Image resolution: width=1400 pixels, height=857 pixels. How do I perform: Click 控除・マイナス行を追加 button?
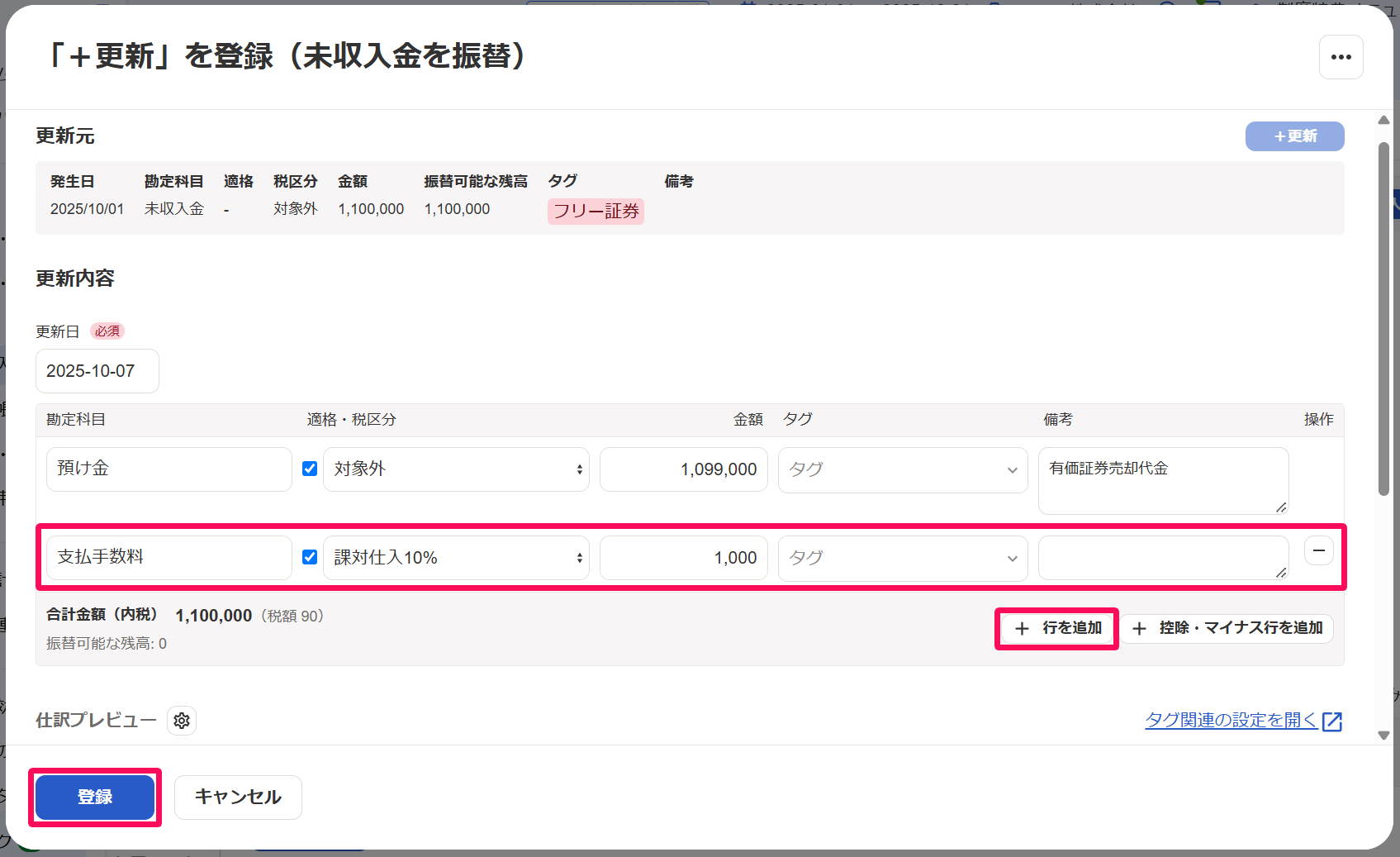(x=1227, y=628)
